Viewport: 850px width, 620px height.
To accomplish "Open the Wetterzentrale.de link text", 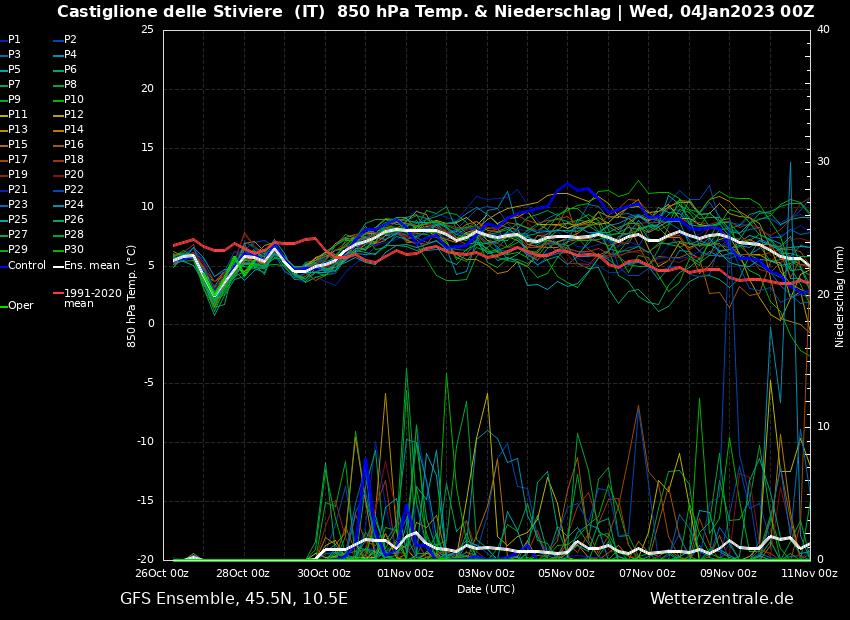I will (721, 599).
